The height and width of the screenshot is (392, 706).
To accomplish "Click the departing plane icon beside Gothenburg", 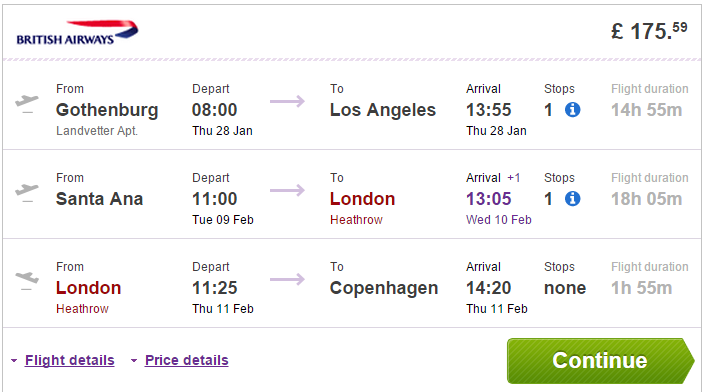I will [27, 104].
